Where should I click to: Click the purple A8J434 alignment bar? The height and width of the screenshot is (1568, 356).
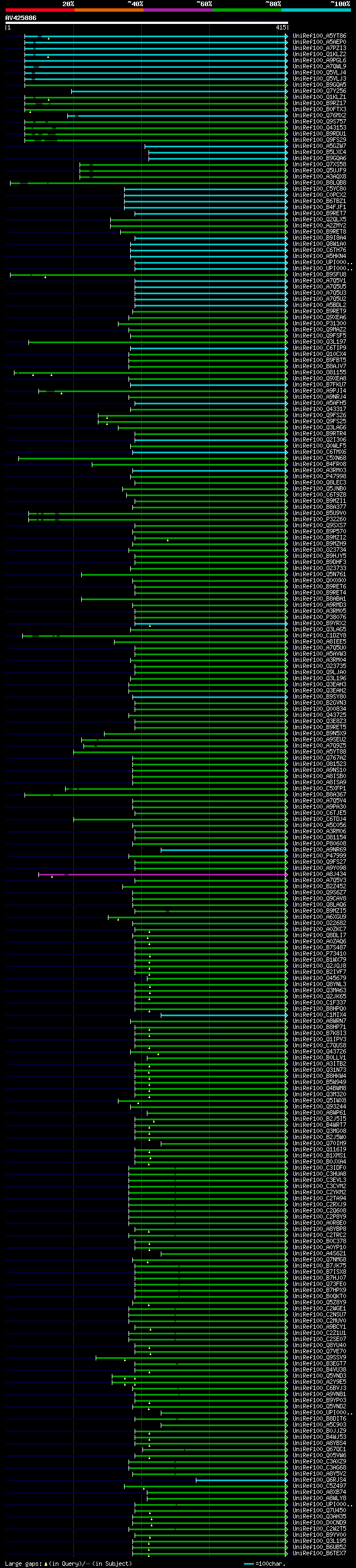(x=163, y=874)
